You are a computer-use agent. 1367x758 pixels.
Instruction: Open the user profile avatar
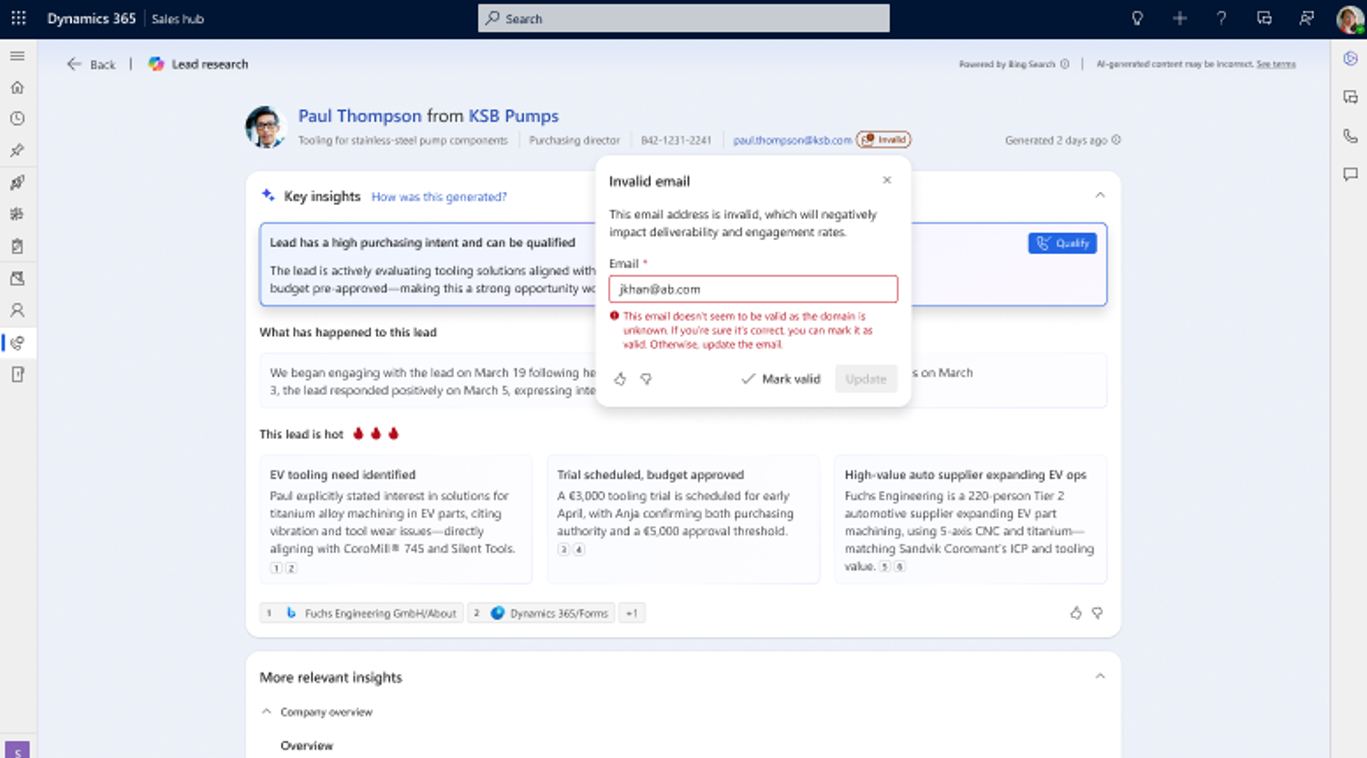pyautogui.click(x=1349, y=19)
